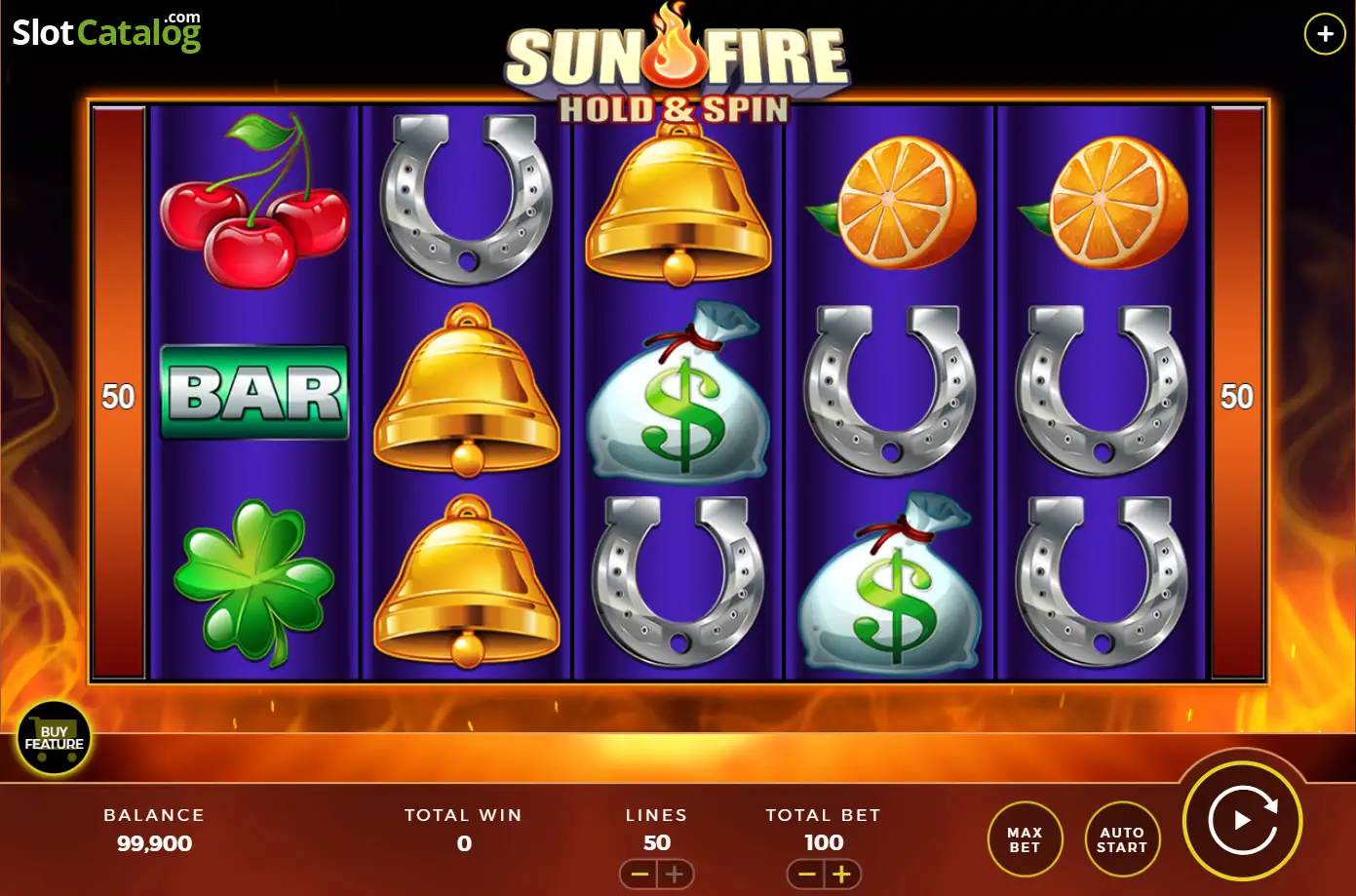Enable Auto Start spins
The height and width of the screenshot is (896, 1356).
coord(1122,839)
